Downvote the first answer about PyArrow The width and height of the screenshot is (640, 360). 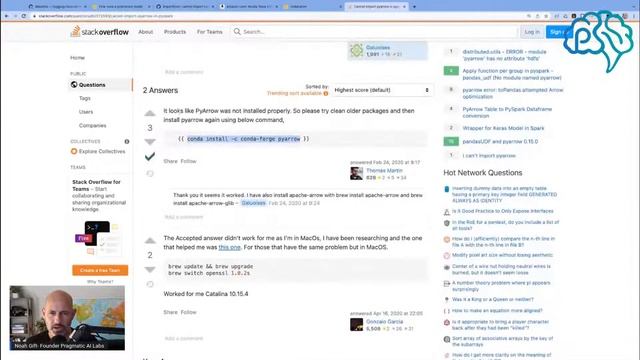[150, 142]
